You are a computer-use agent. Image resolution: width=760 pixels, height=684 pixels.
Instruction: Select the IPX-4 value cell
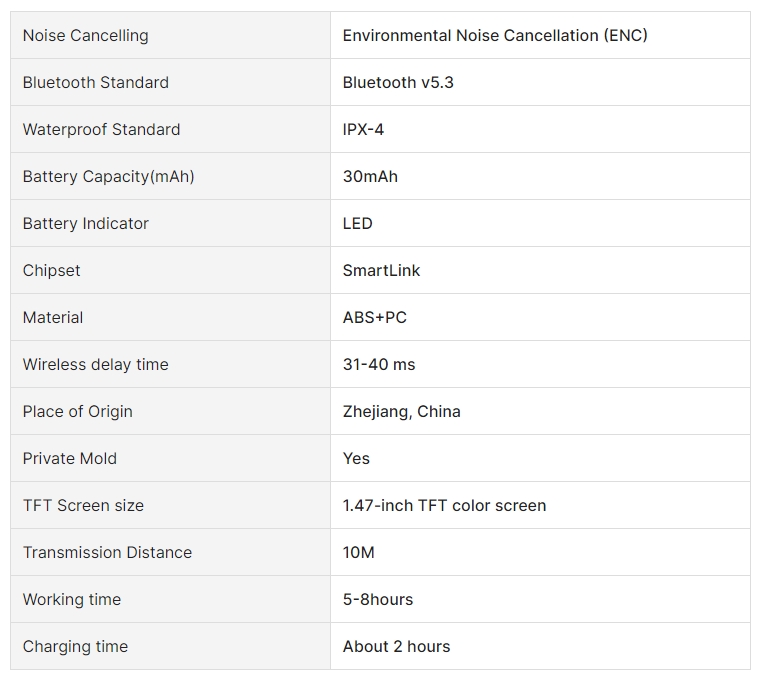point(540,129)
